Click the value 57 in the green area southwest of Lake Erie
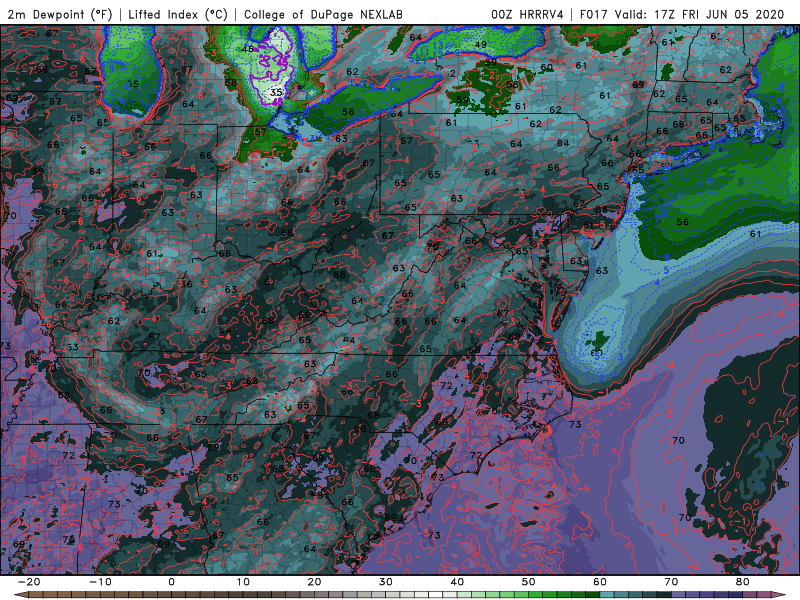The image size is (800, 600). tap(261, 132)
